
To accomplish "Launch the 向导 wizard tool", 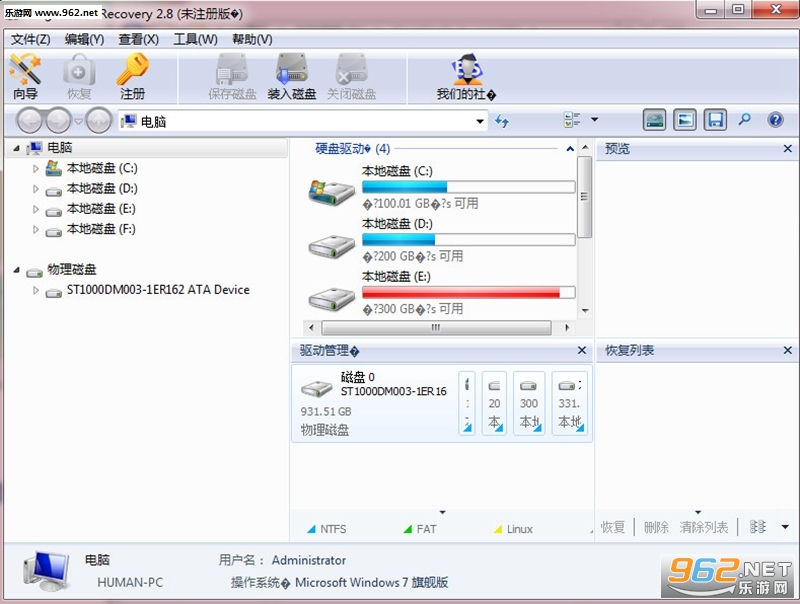I will (x=25, y=77).
